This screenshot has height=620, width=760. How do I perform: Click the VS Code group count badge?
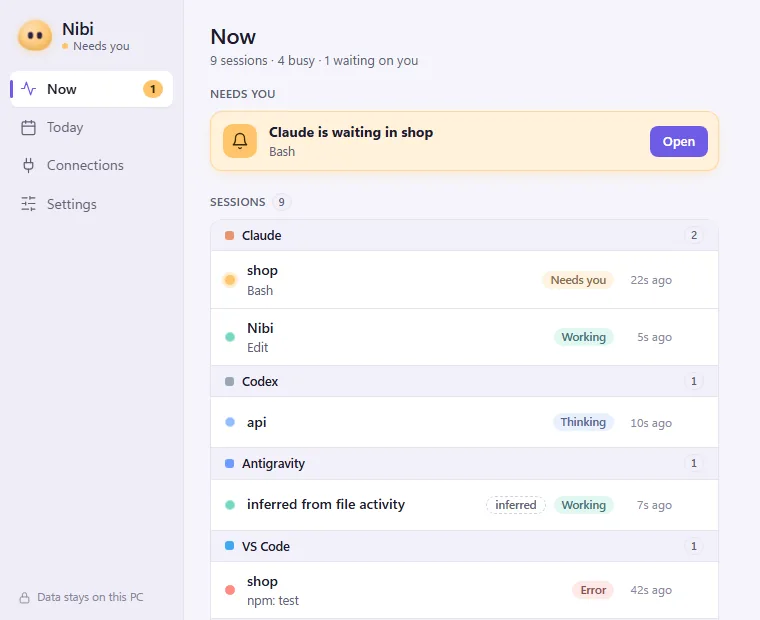tap(694, 546)
